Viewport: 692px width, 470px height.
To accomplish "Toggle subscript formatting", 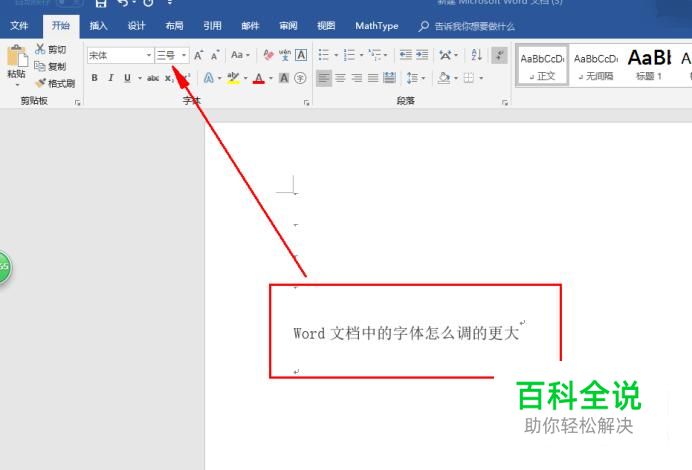I will 169,78.
